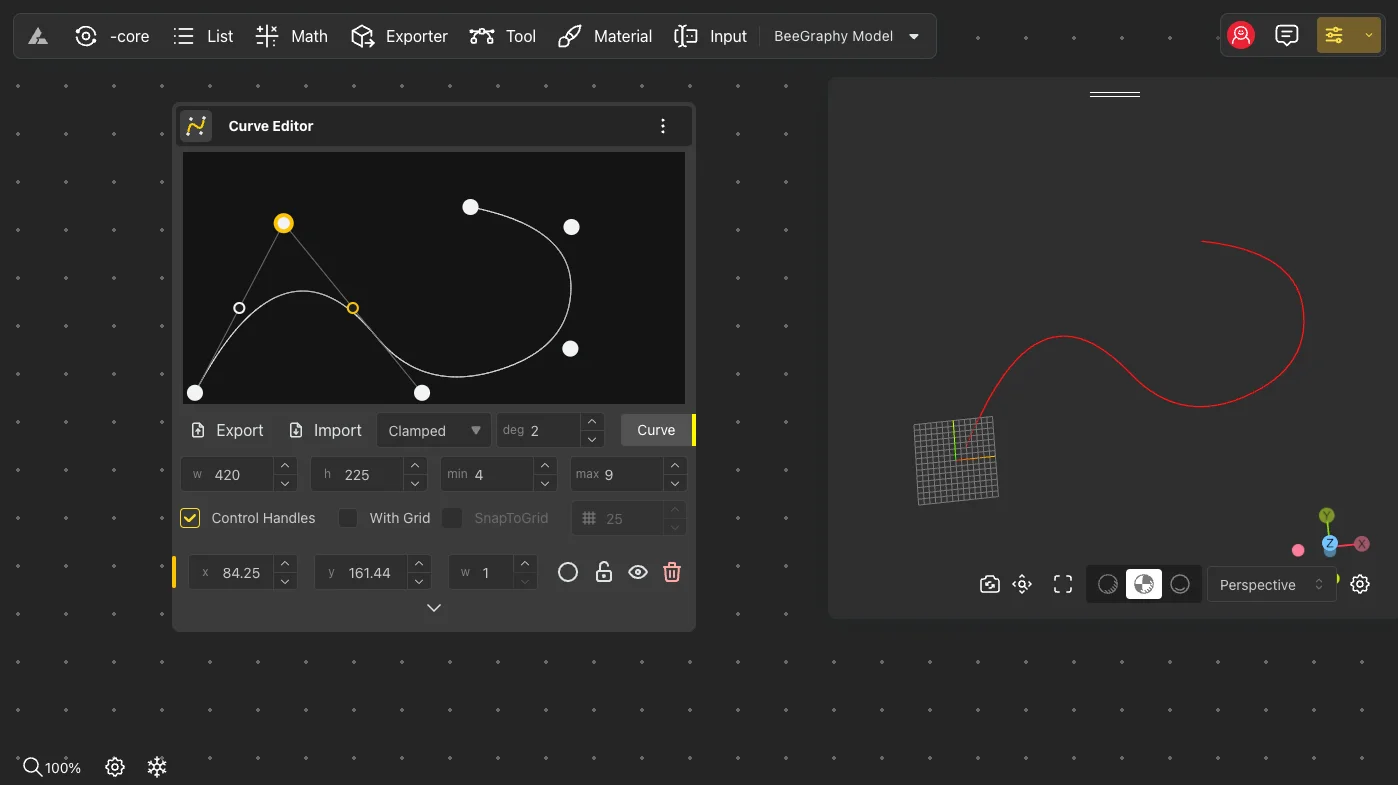Open the Input category
Image resolution: width=1398 pixels, height=785 pixels.
(x=710, y=36)
